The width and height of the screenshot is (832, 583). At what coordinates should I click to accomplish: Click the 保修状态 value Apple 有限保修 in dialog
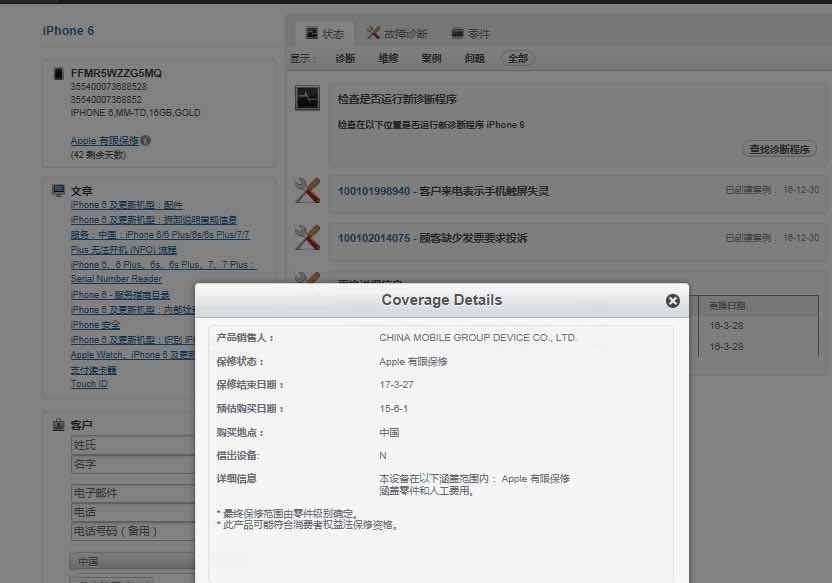tap(413, 361)
